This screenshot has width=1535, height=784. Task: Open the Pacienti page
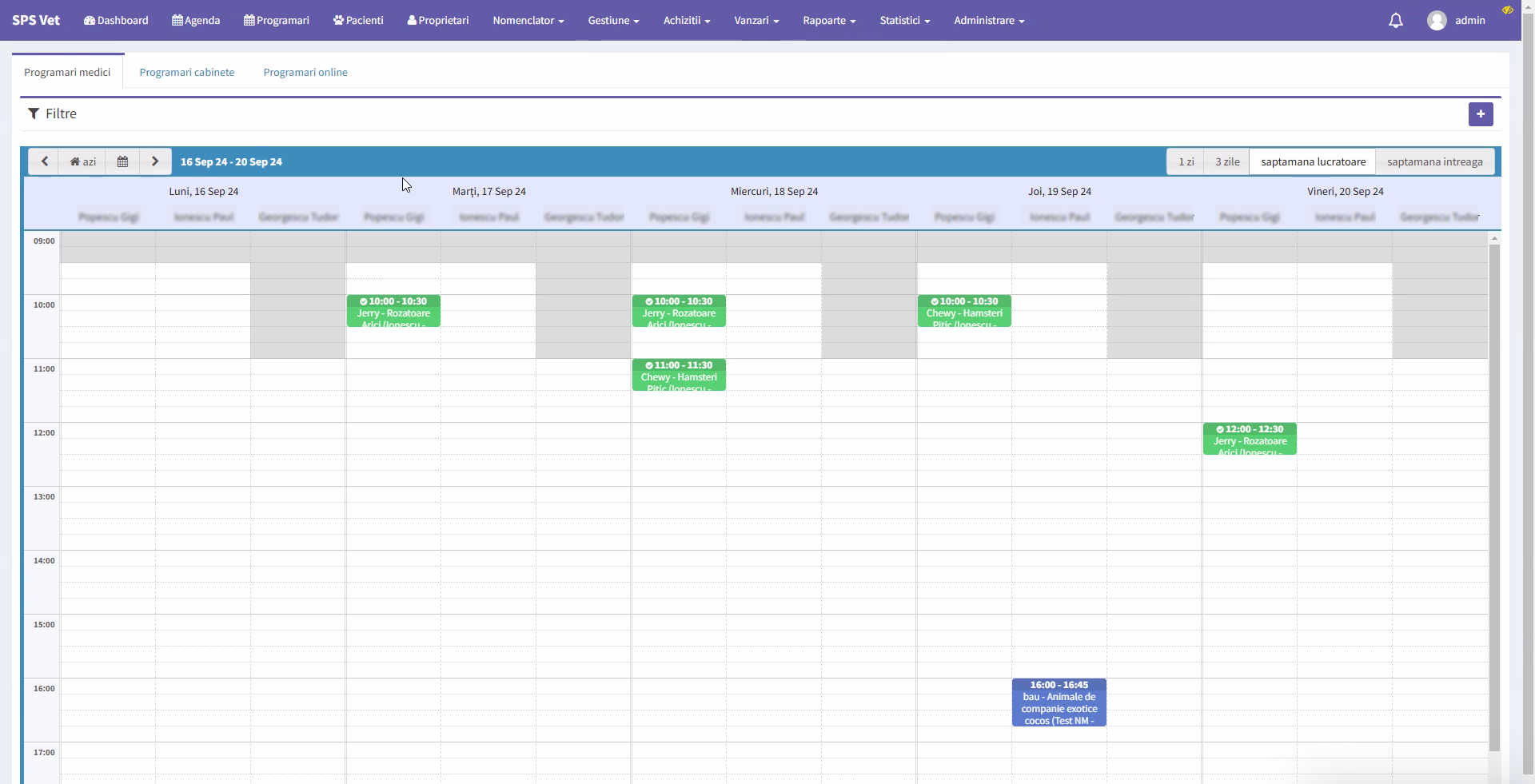[358, 21]
